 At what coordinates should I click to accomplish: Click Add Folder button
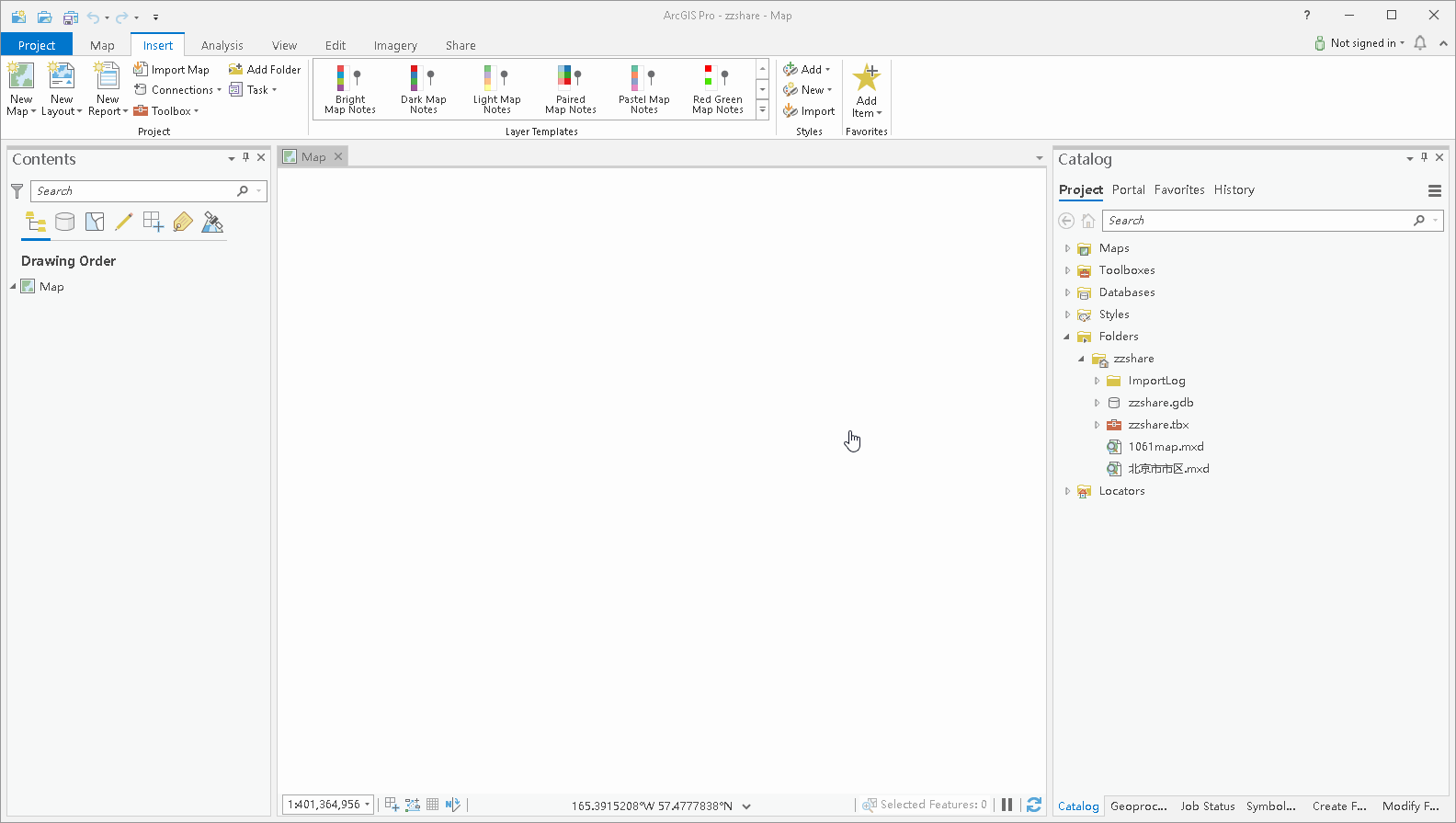pos(265,69)
